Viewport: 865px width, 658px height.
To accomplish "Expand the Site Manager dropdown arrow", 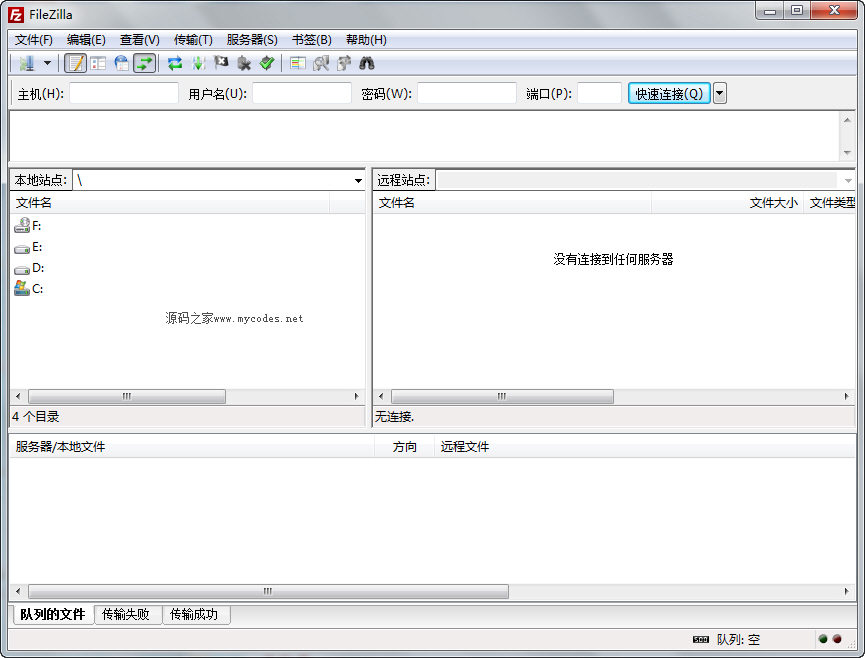I will click(x=47, y=63).
